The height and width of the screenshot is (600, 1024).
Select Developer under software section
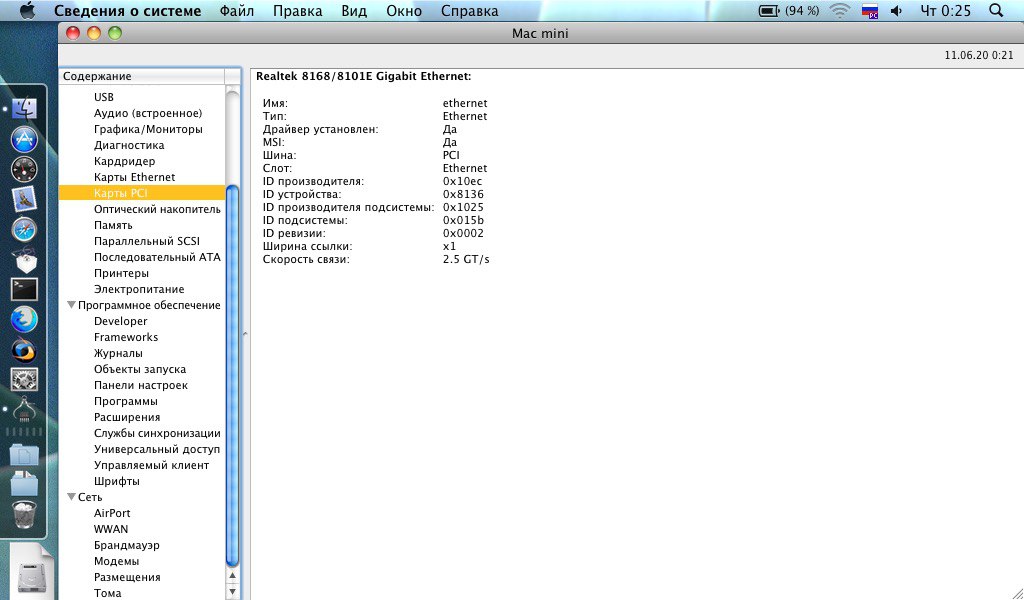point(121,321)
